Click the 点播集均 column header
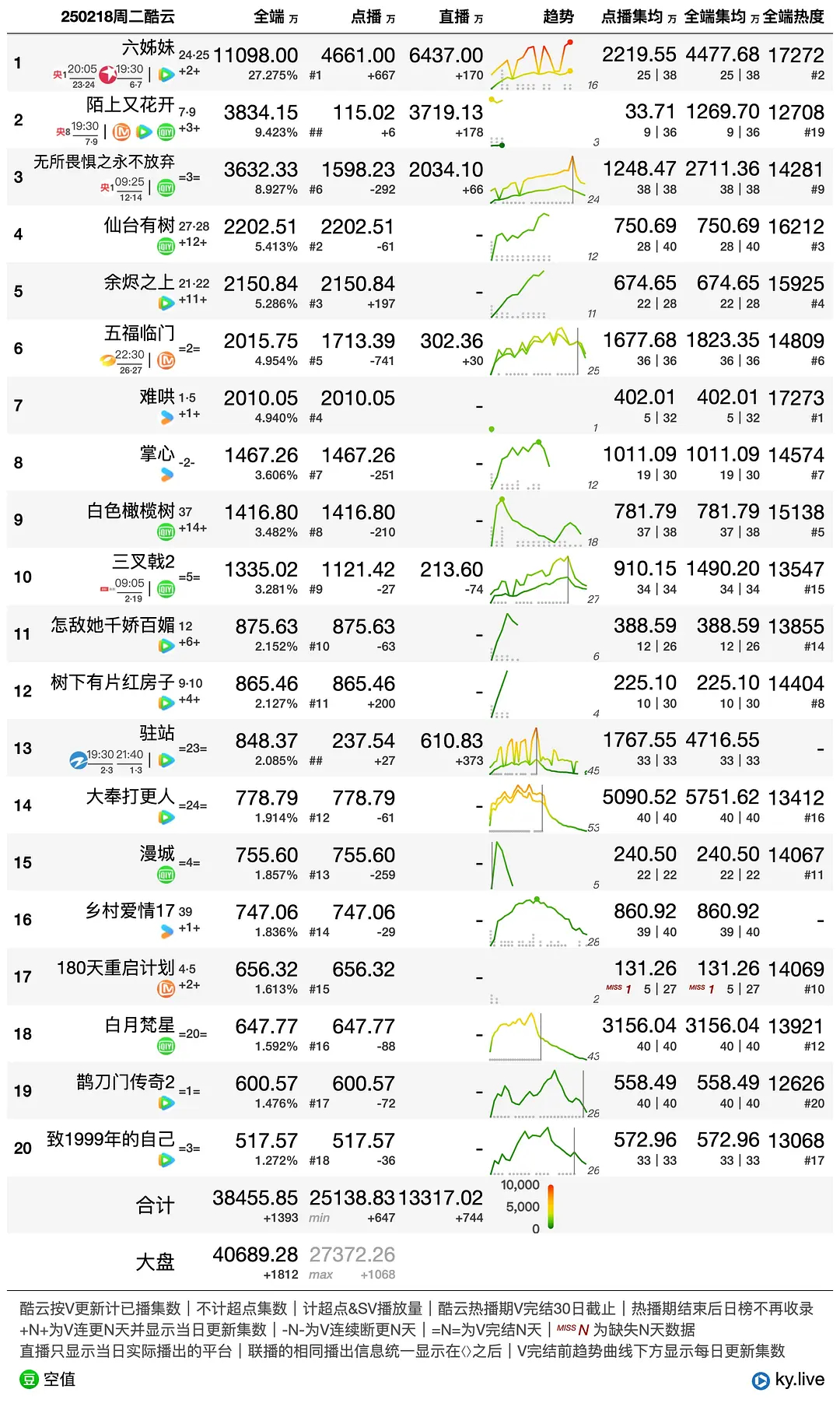The image size is (840, 1410). coord(638,16)
